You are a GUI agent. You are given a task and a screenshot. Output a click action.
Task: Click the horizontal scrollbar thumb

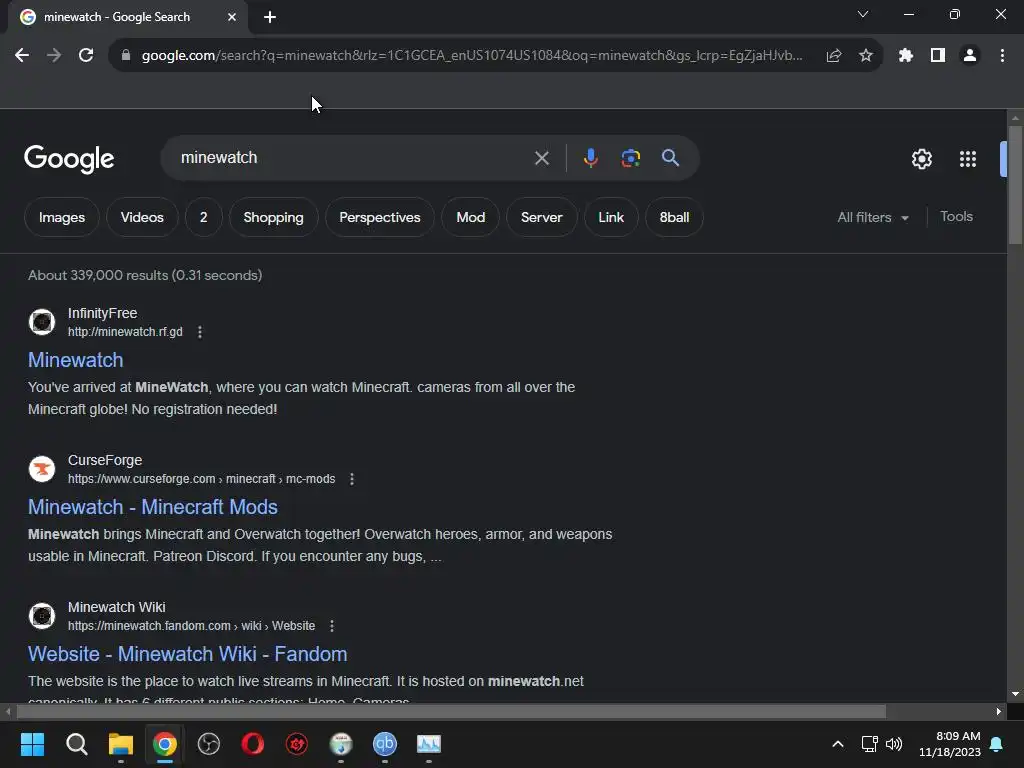click(x=451, y=711)
